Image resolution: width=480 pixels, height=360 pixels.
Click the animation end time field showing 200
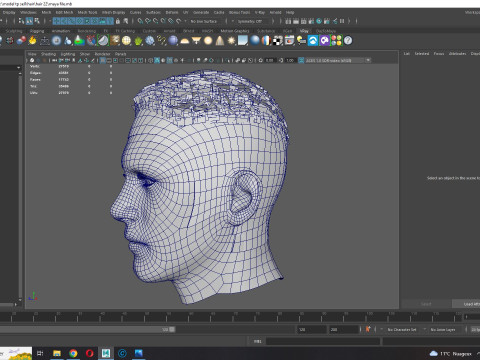(x=344, y=329)
